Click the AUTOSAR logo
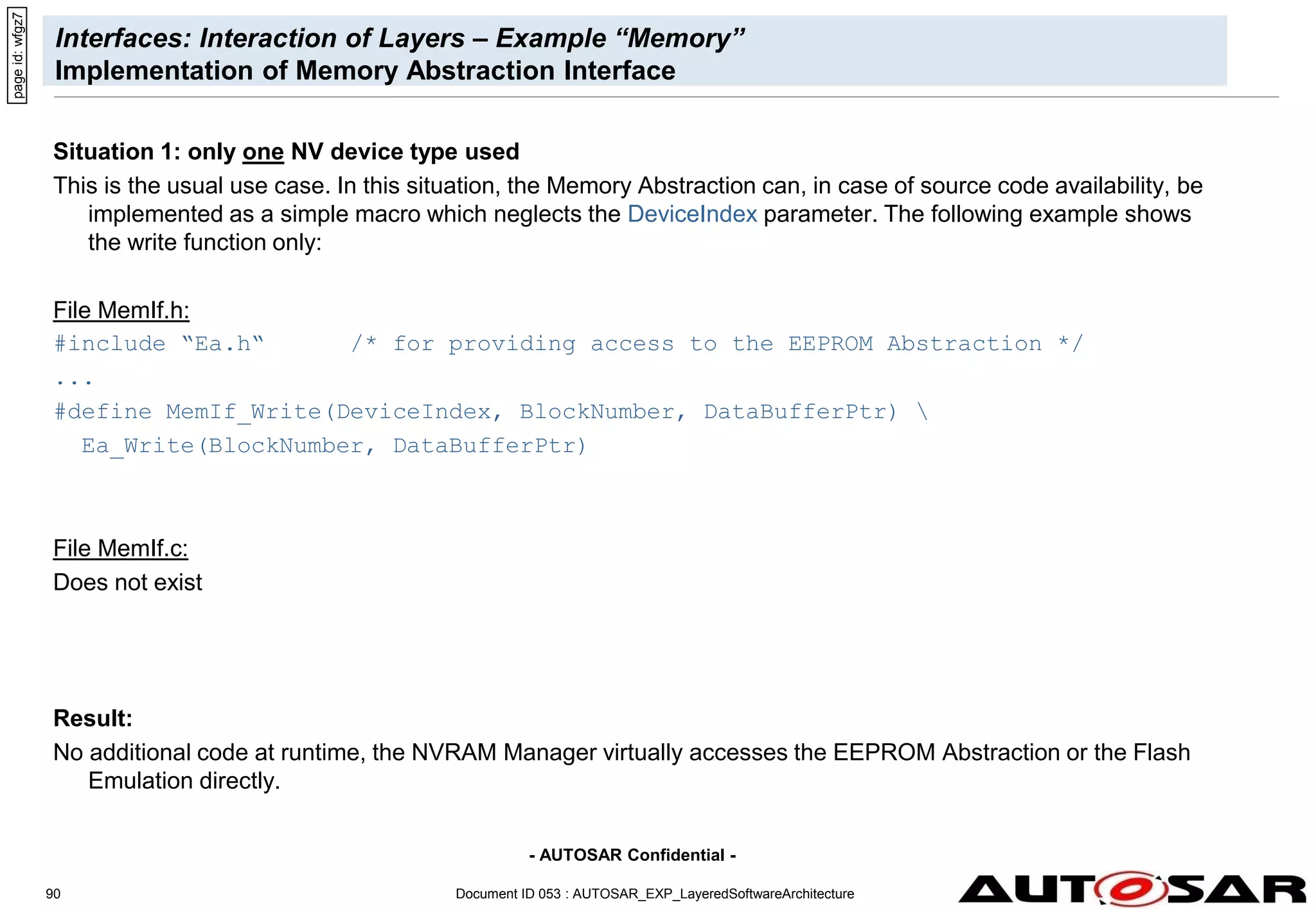 tap(1132, 889)
